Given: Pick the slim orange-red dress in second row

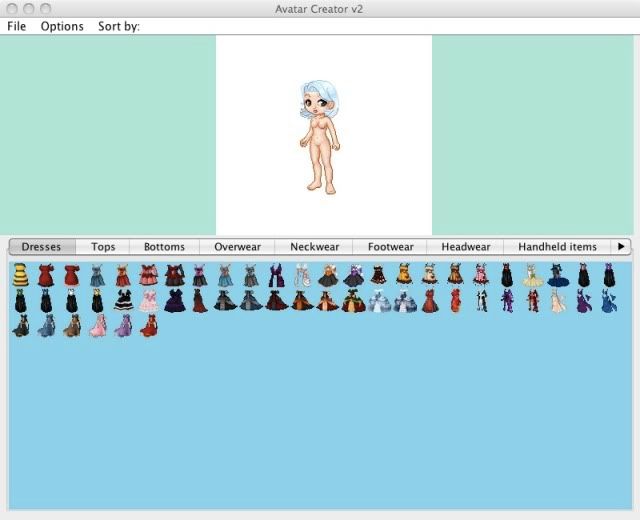Looking at the screenshot, I should tap(456, 301).
